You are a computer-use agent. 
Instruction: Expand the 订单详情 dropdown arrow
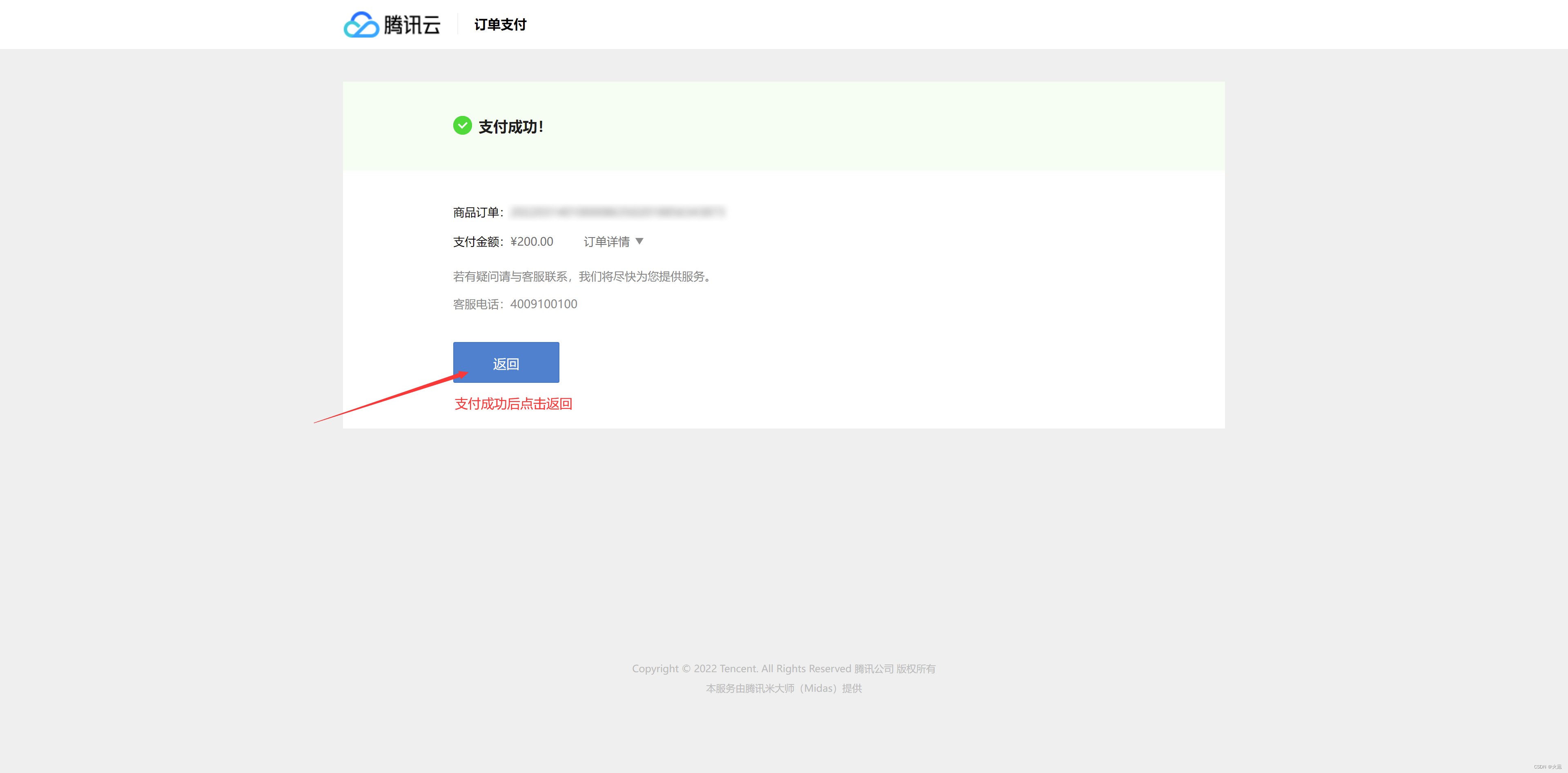click(639, 242)
